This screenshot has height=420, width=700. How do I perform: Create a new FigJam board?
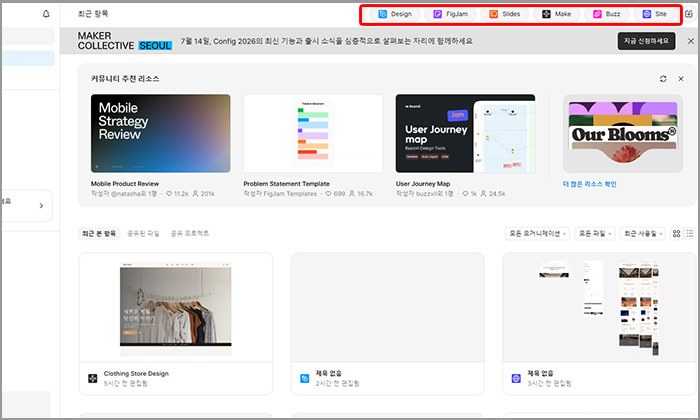tap(450, 14)
